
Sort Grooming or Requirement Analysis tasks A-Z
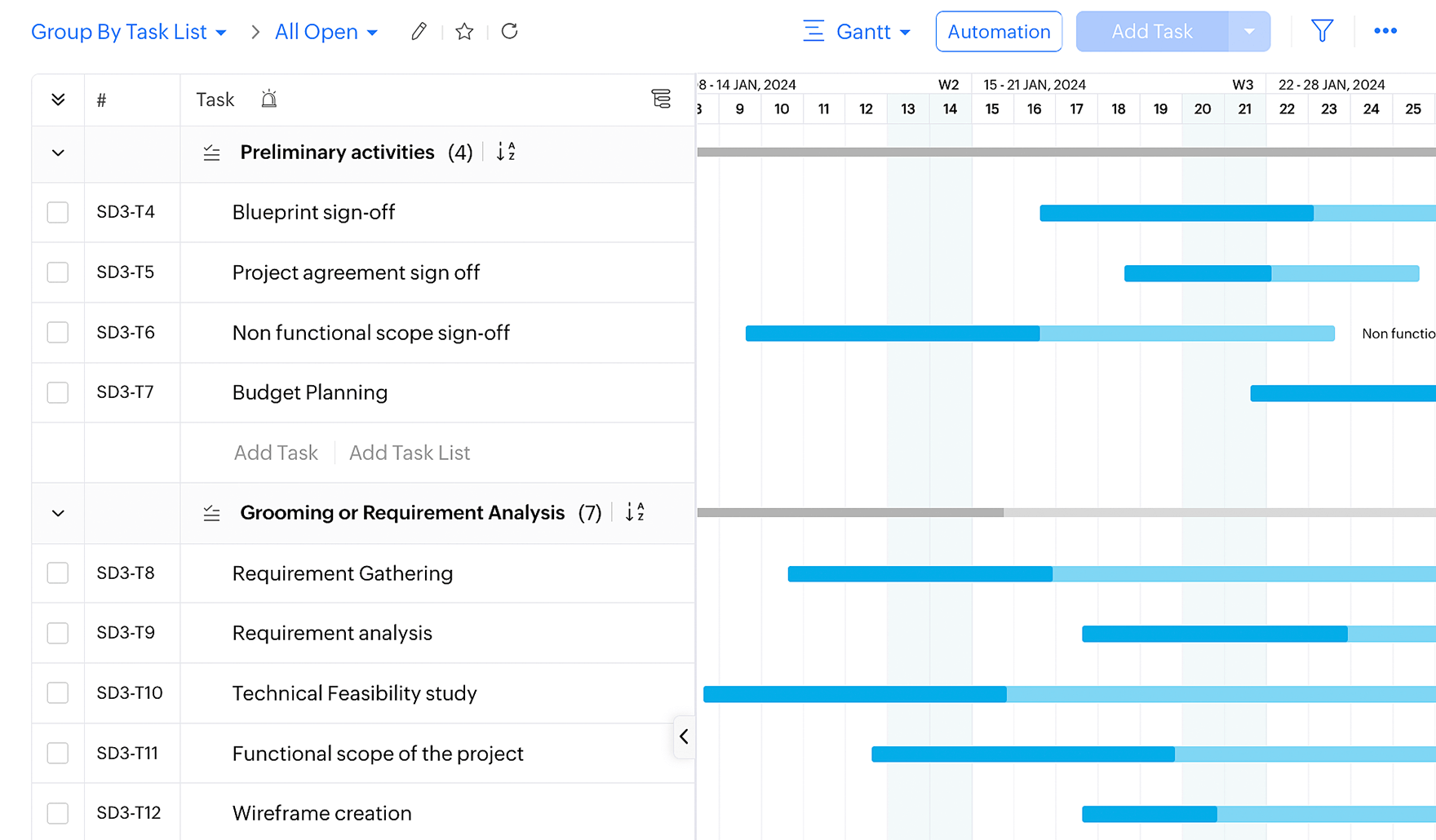pyautogui.click(x=635, y=513)
